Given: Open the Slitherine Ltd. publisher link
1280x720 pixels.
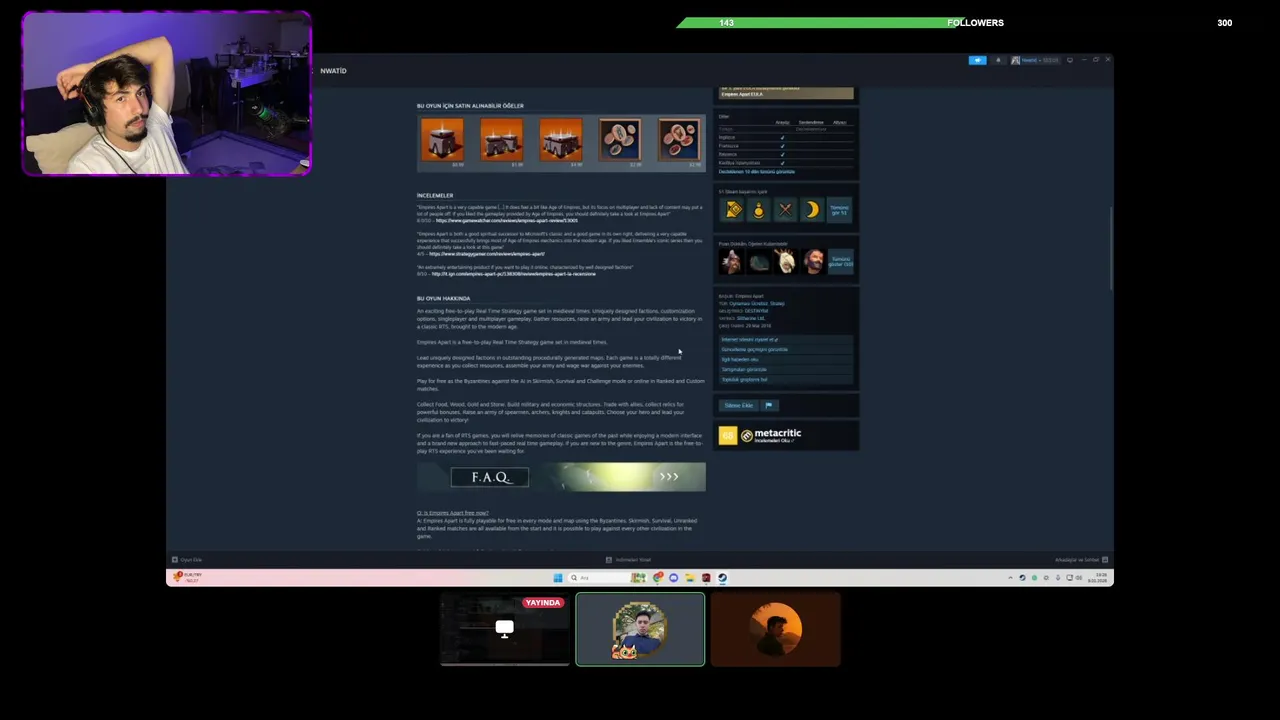Looking at the screenshot, I should coord(751,319).
